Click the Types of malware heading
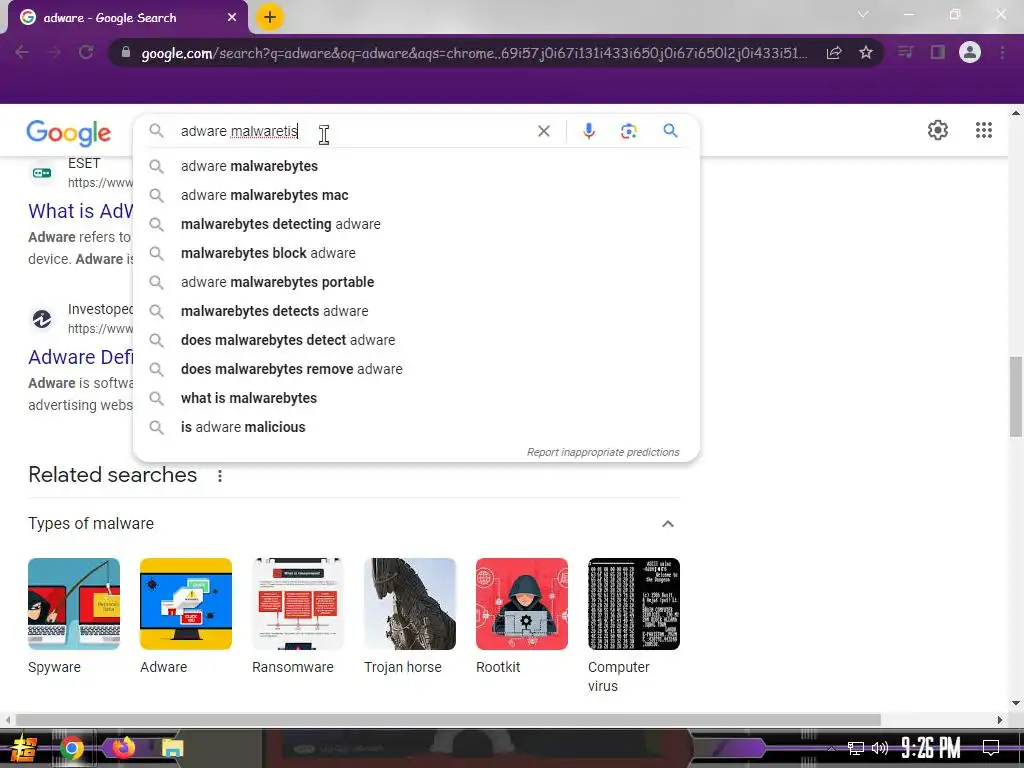The height and width of the screenshot is (768, 1024). click(x=91, y=524)
